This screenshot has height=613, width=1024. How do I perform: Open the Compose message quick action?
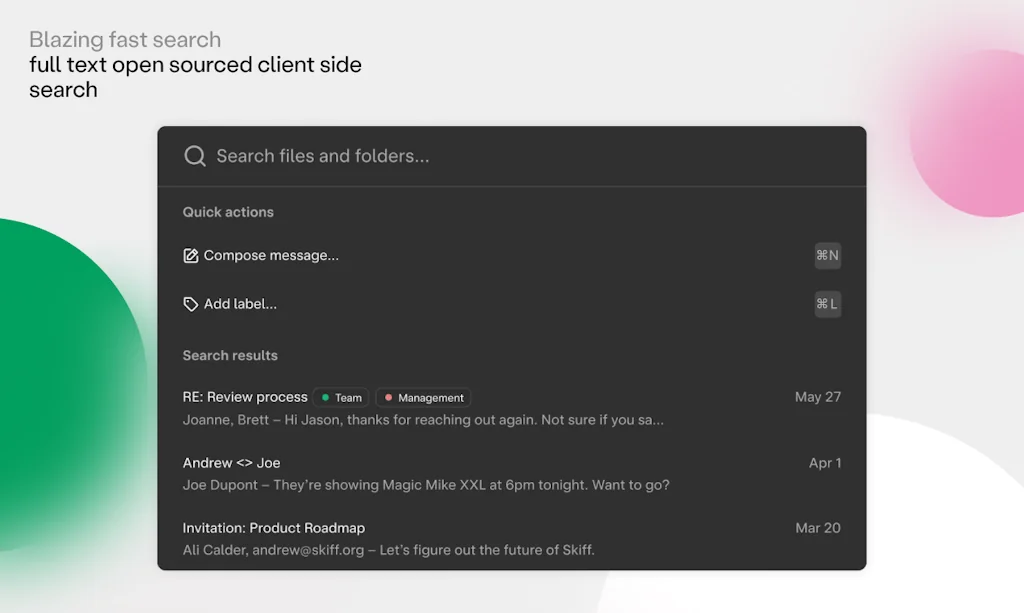pos(270,255)
